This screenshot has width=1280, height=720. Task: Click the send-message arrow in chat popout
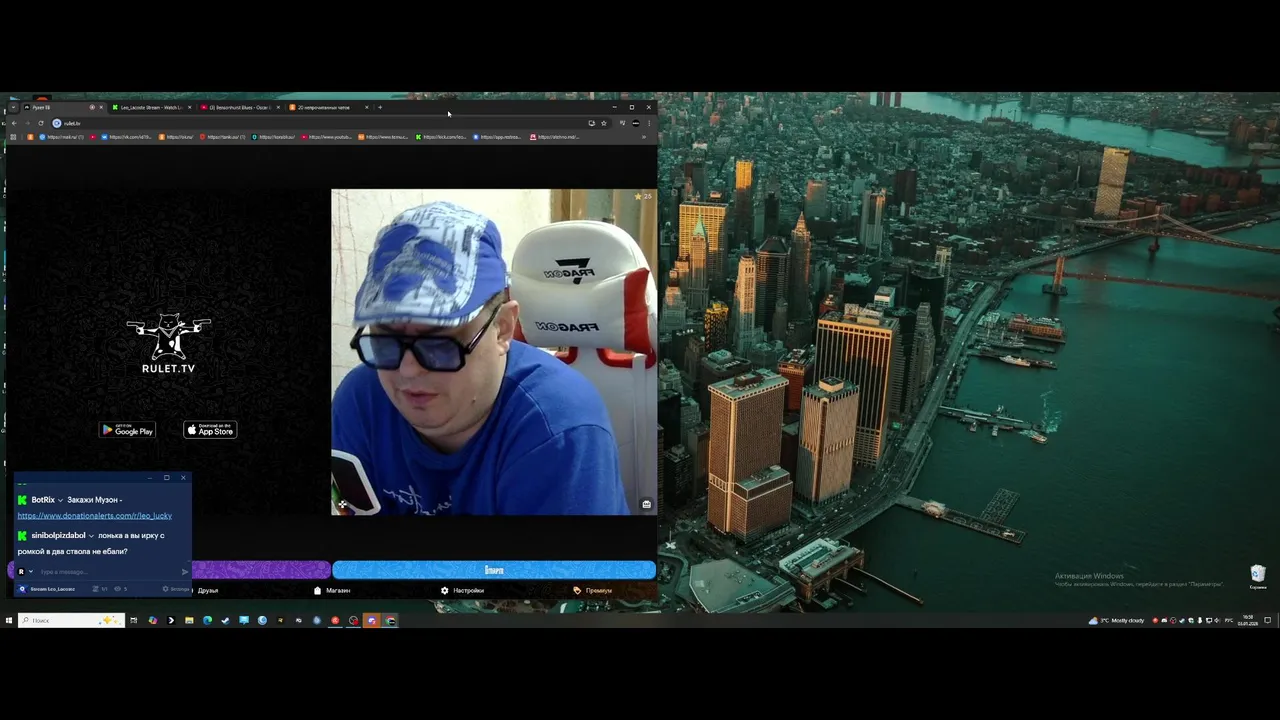click(185, 572)
